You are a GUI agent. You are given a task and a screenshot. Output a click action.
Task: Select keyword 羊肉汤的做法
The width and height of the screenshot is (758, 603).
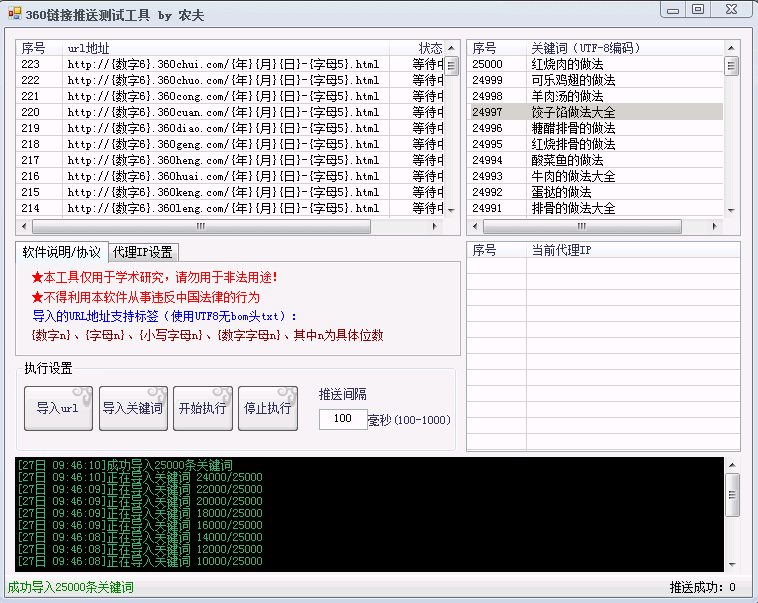(596, 96)
